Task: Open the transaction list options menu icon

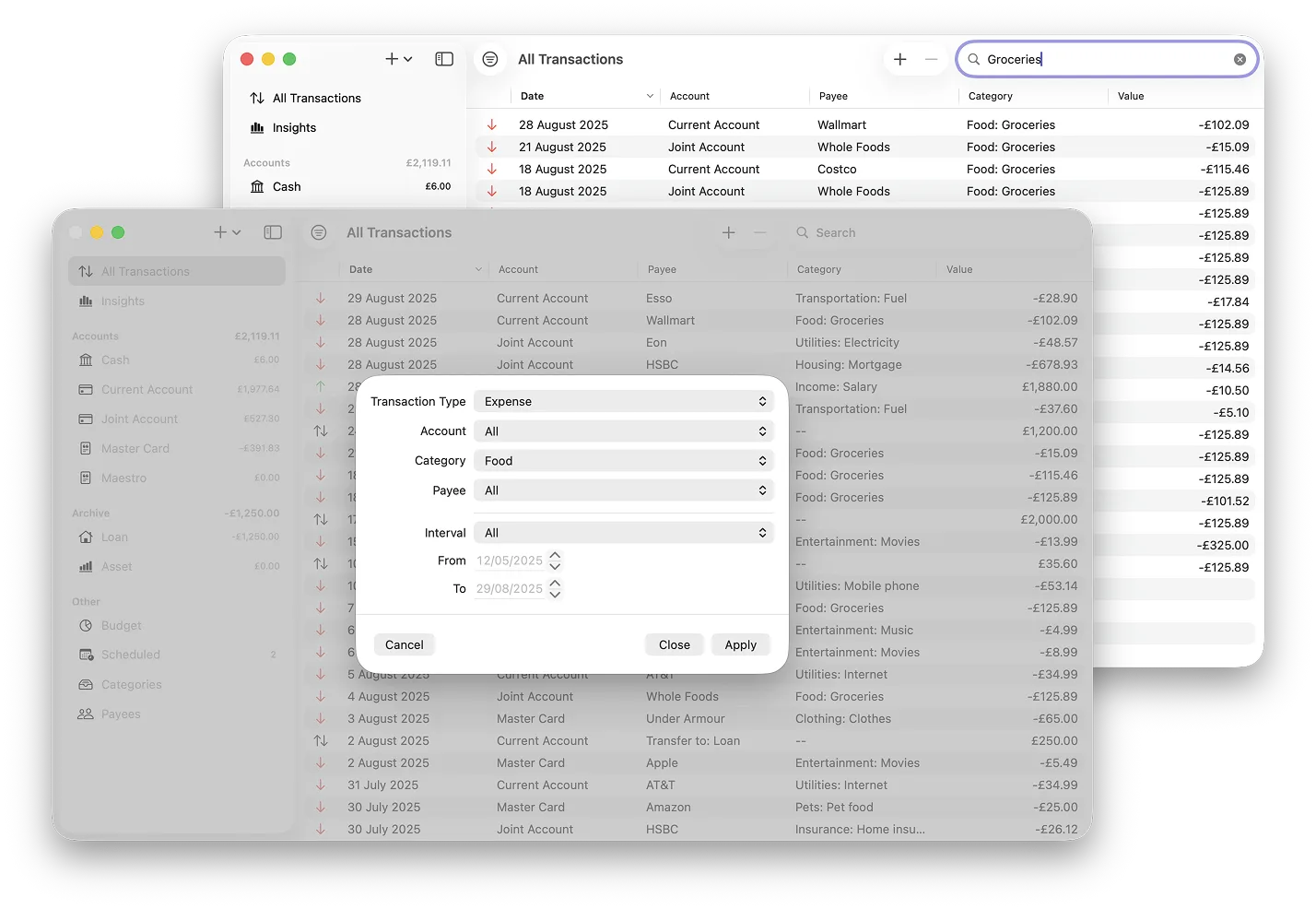Action: (x=319, y=232)
